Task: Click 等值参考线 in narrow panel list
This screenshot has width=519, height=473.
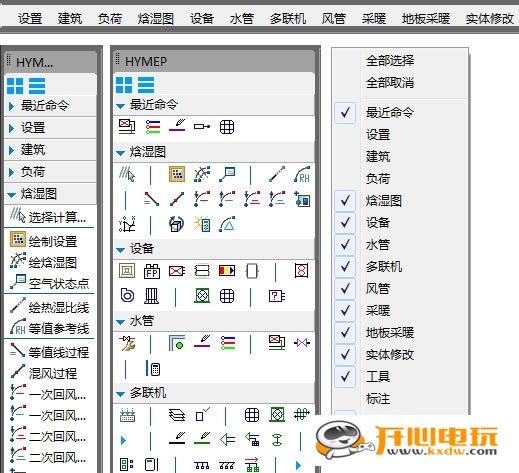Action: (x=49, y=328)
